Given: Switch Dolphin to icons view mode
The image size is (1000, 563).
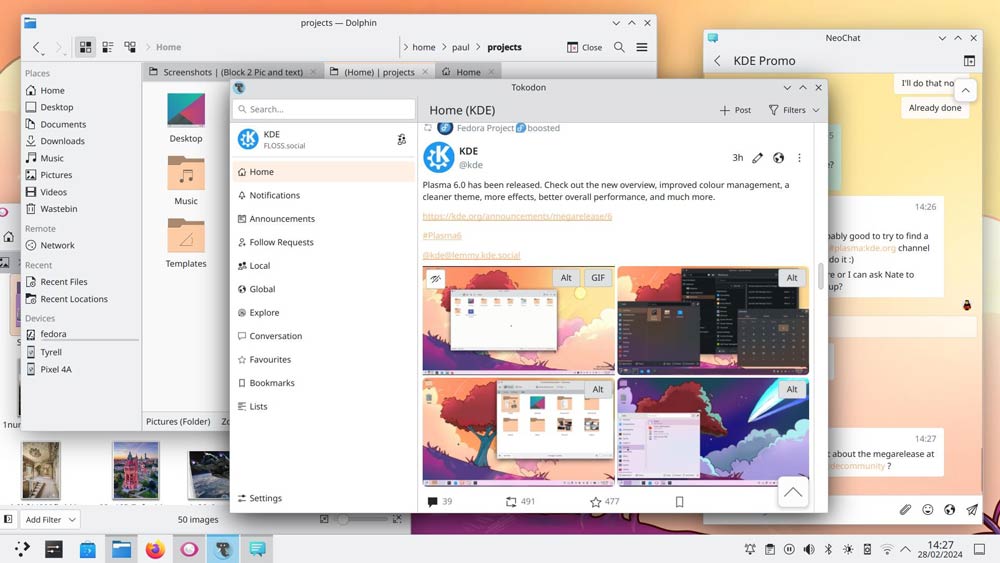Looking at the screenshot, I should (85, 47).
